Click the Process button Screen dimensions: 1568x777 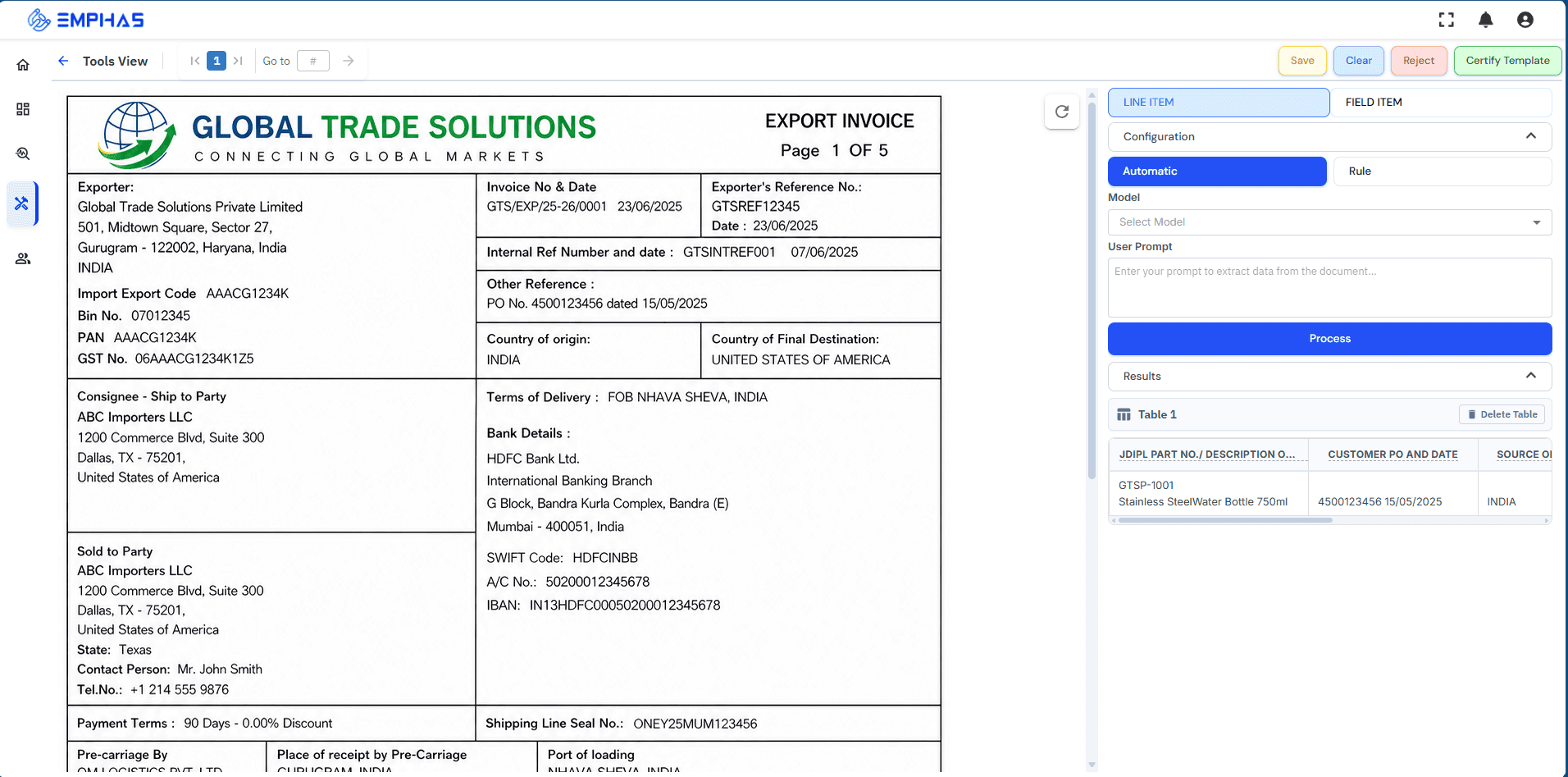[1329, 339]
